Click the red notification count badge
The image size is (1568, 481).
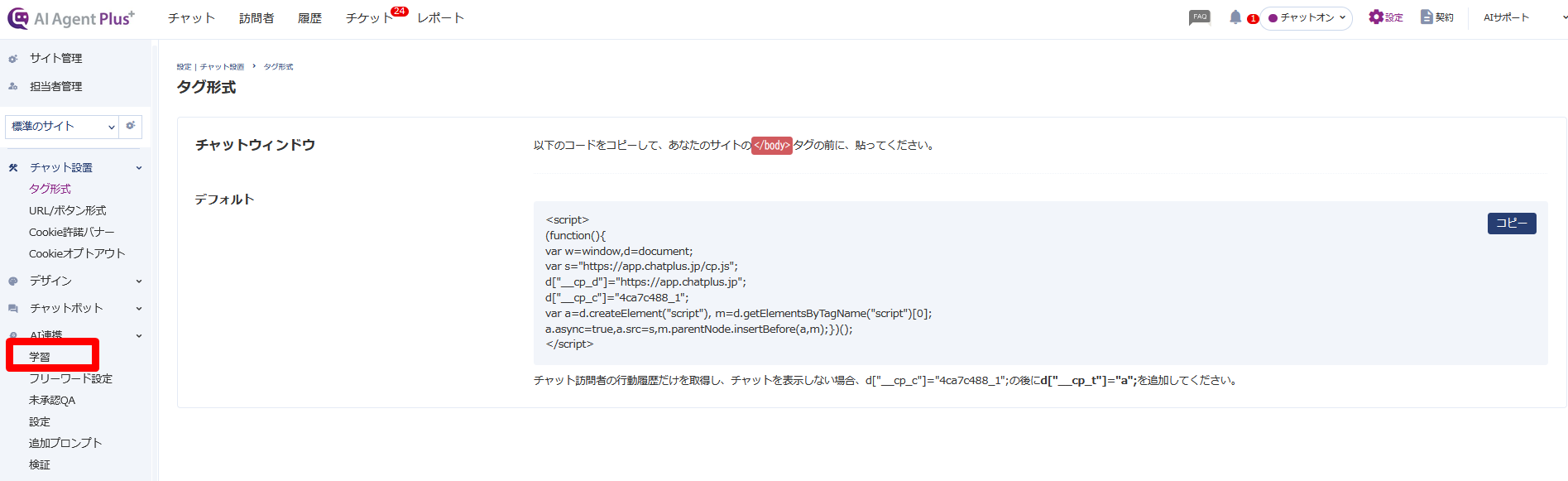click(x=1253, y=19)
